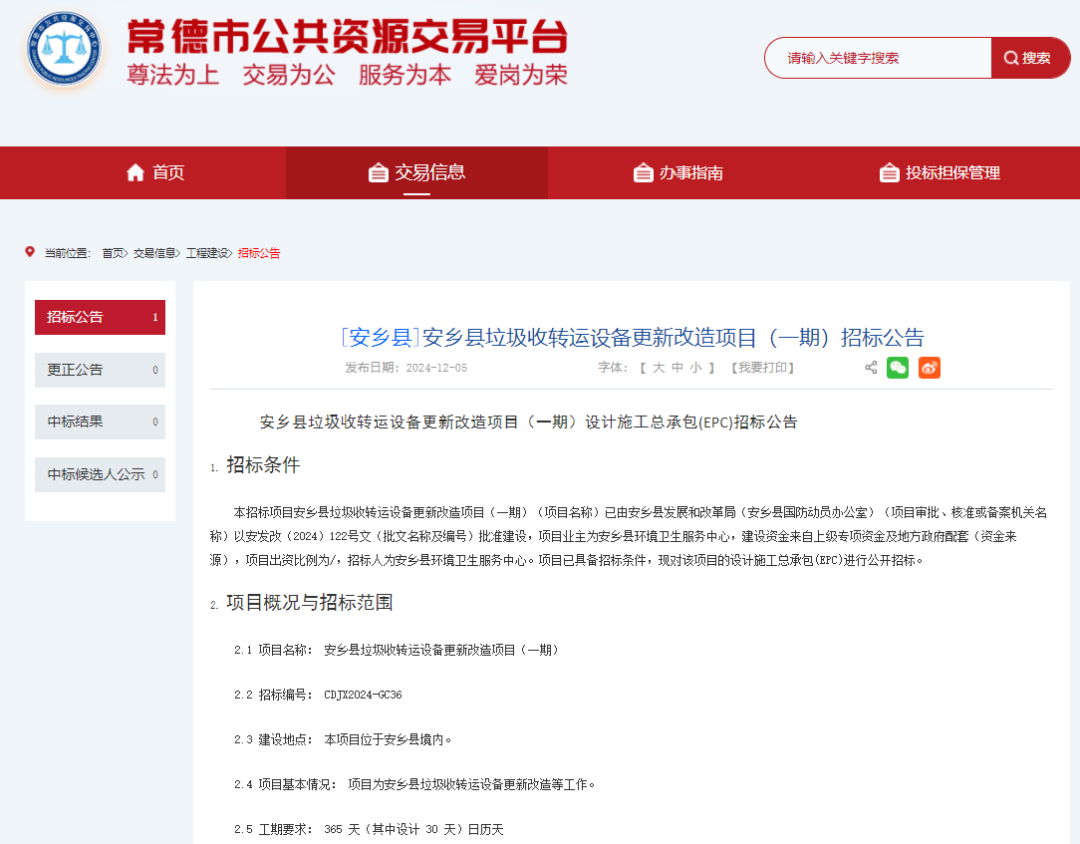The width and height of the screenshot is (1080, 844).
Task: Open the 交易信息 nav tab
Action: click(417, 172)
